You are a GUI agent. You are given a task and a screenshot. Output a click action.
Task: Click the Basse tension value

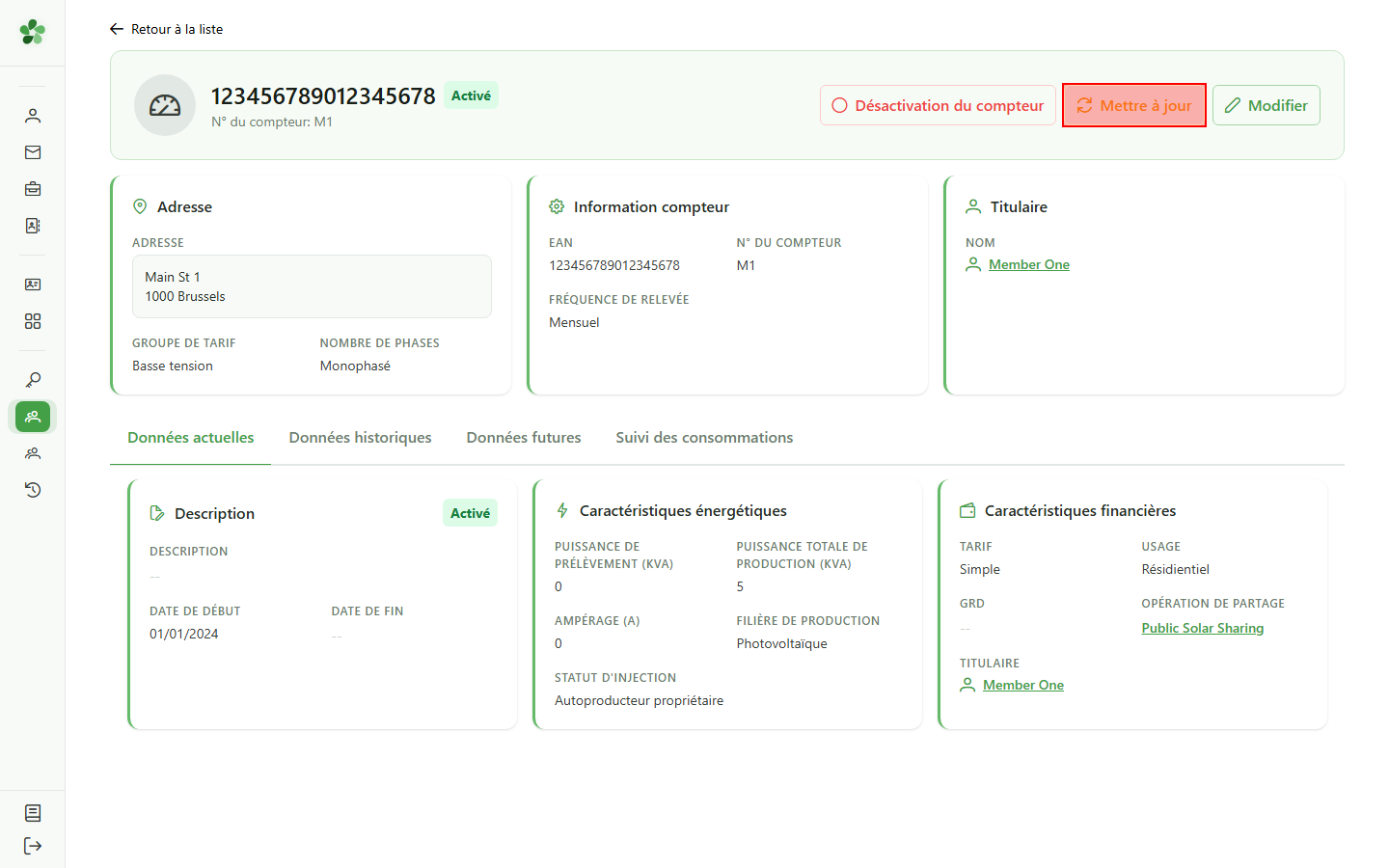coord(173,366)
